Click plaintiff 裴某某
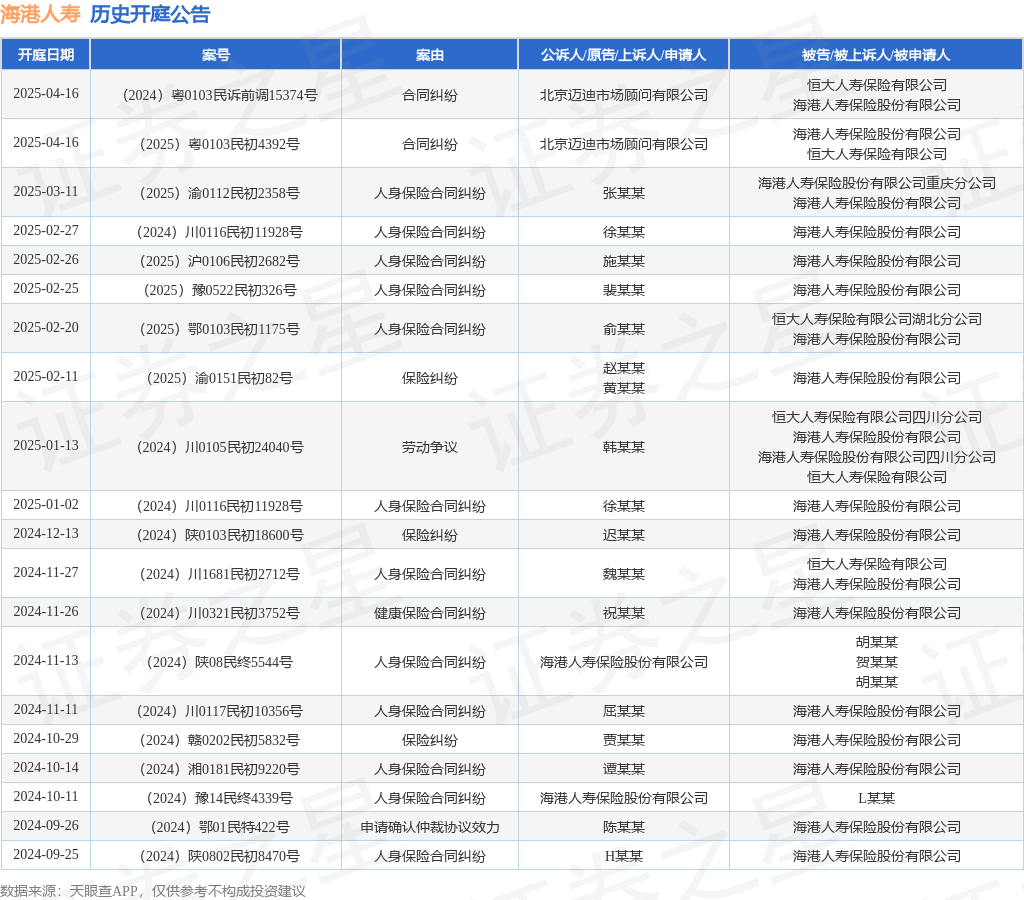This screenshot has height=900, width=1024. 624,290
